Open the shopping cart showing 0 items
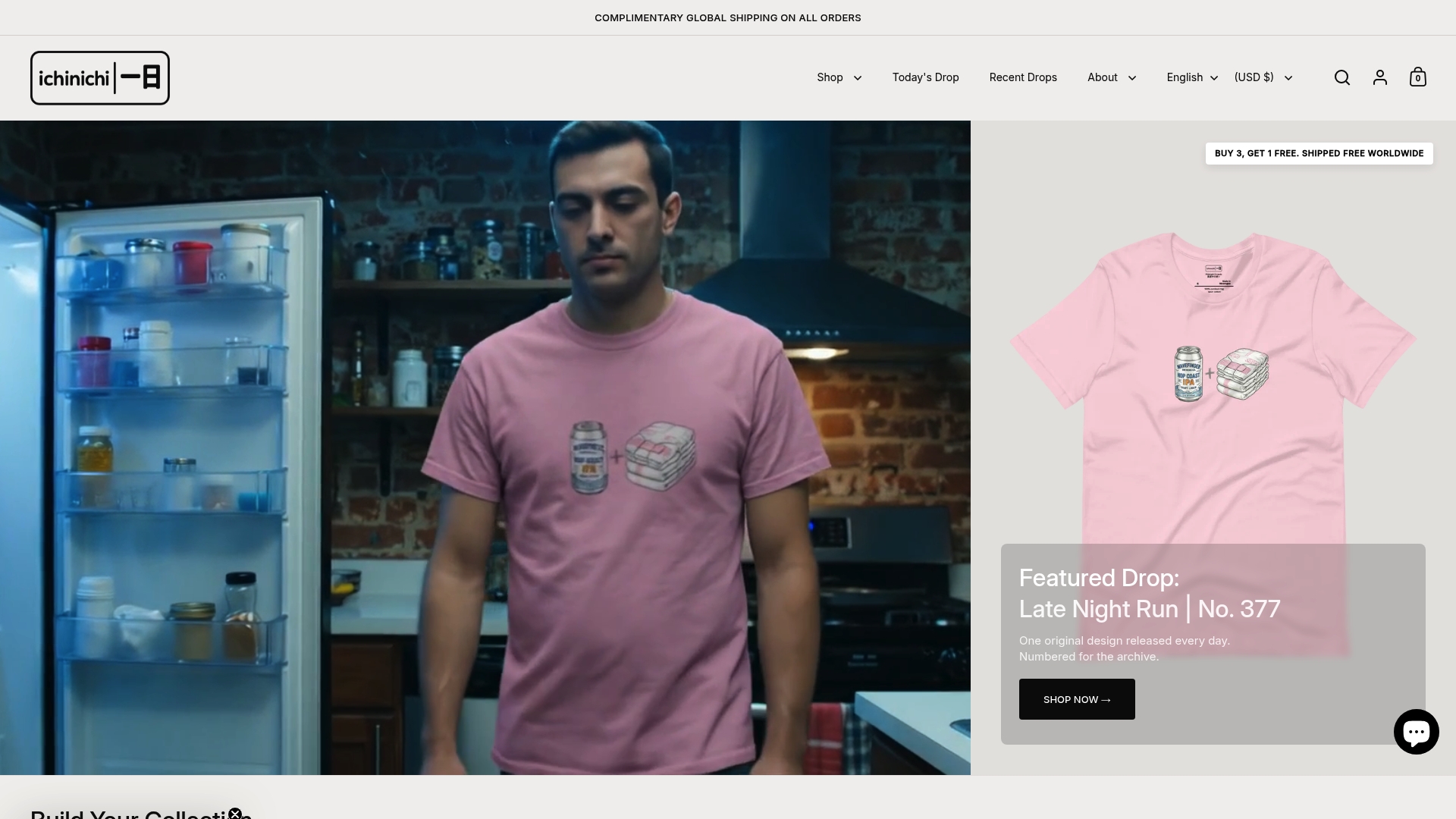This screenshot has height=819, width=1456. (1417, 77)
